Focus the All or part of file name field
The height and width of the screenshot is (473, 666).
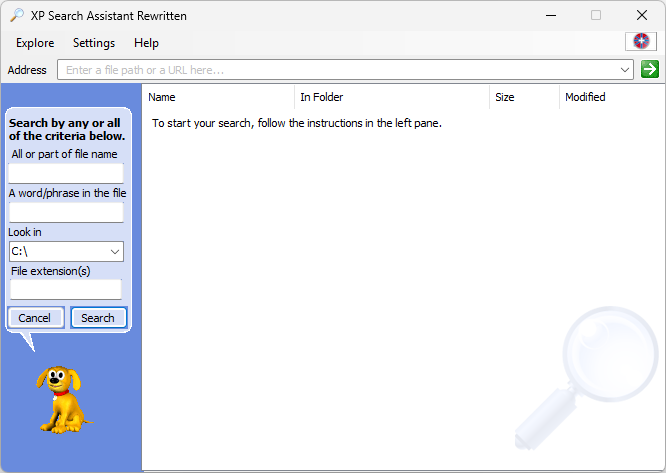point(66,173)
